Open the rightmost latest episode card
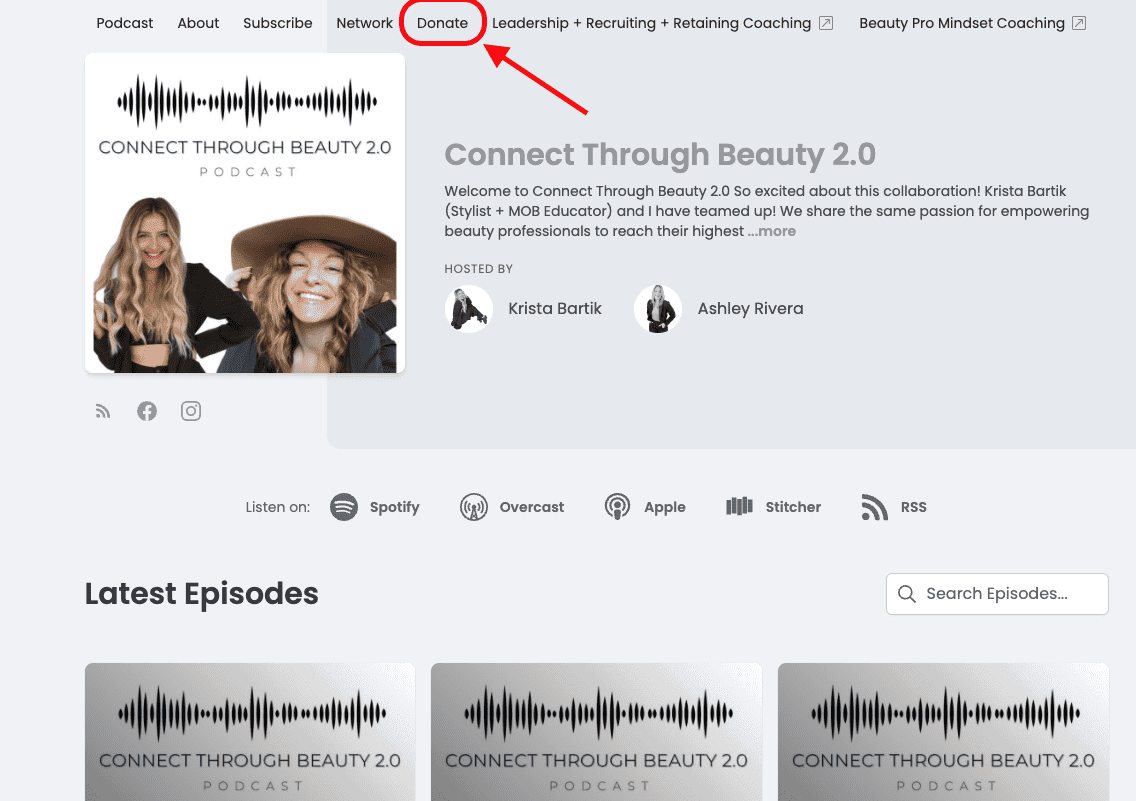Viewport: 1136px width, 801px height. click(943, 731)
